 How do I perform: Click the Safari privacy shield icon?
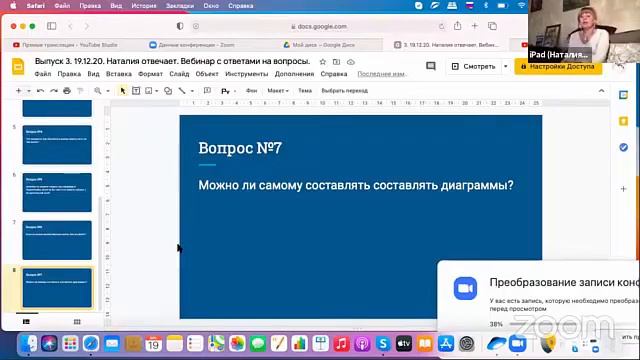click(180, 26)
